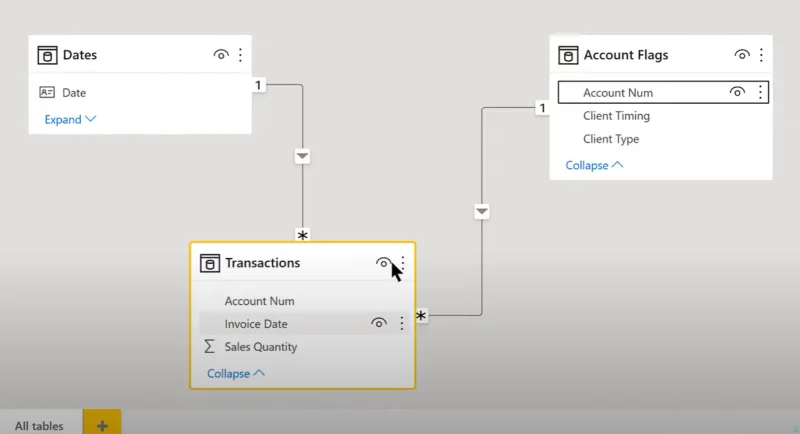Image resolution: width=800 pixels, height=434 pixels.
Task: Switch to the All tables tab
Action: click(39, 426)
